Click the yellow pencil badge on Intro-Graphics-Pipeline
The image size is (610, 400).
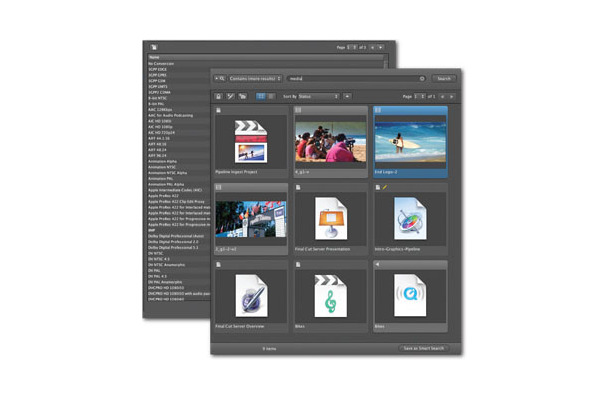384,188
